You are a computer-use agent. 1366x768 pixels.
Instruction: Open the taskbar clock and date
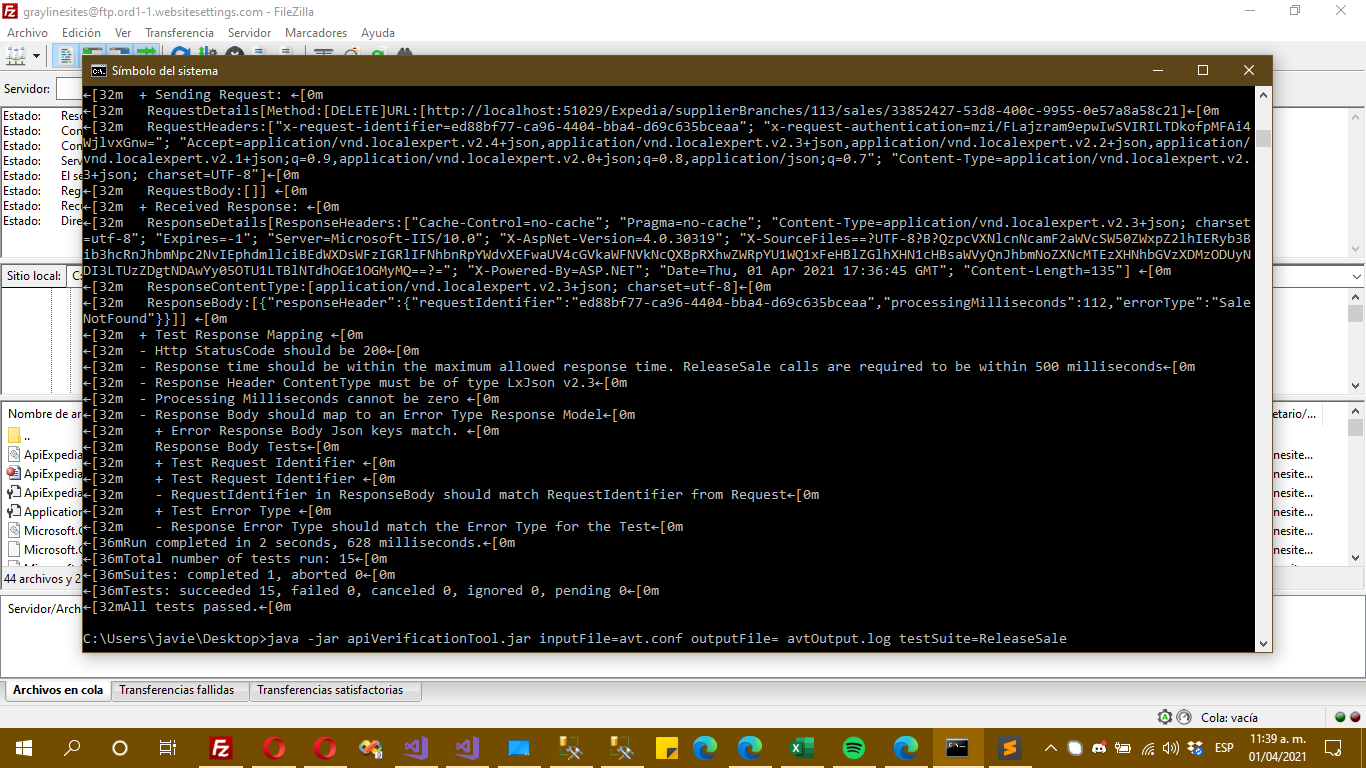pyautogui.click(x=1277, y=748)
